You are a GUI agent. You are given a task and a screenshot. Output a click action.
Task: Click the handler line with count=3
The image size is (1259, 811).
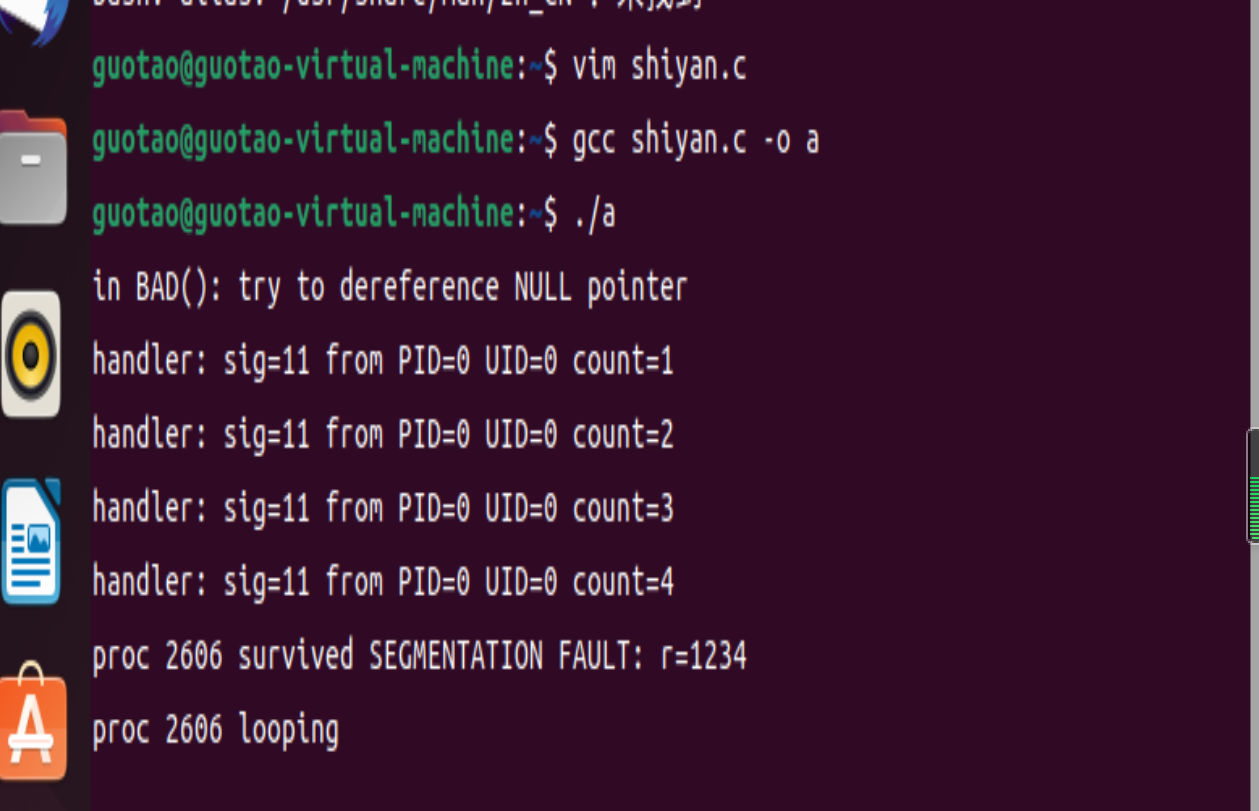[x=382, y=508]
